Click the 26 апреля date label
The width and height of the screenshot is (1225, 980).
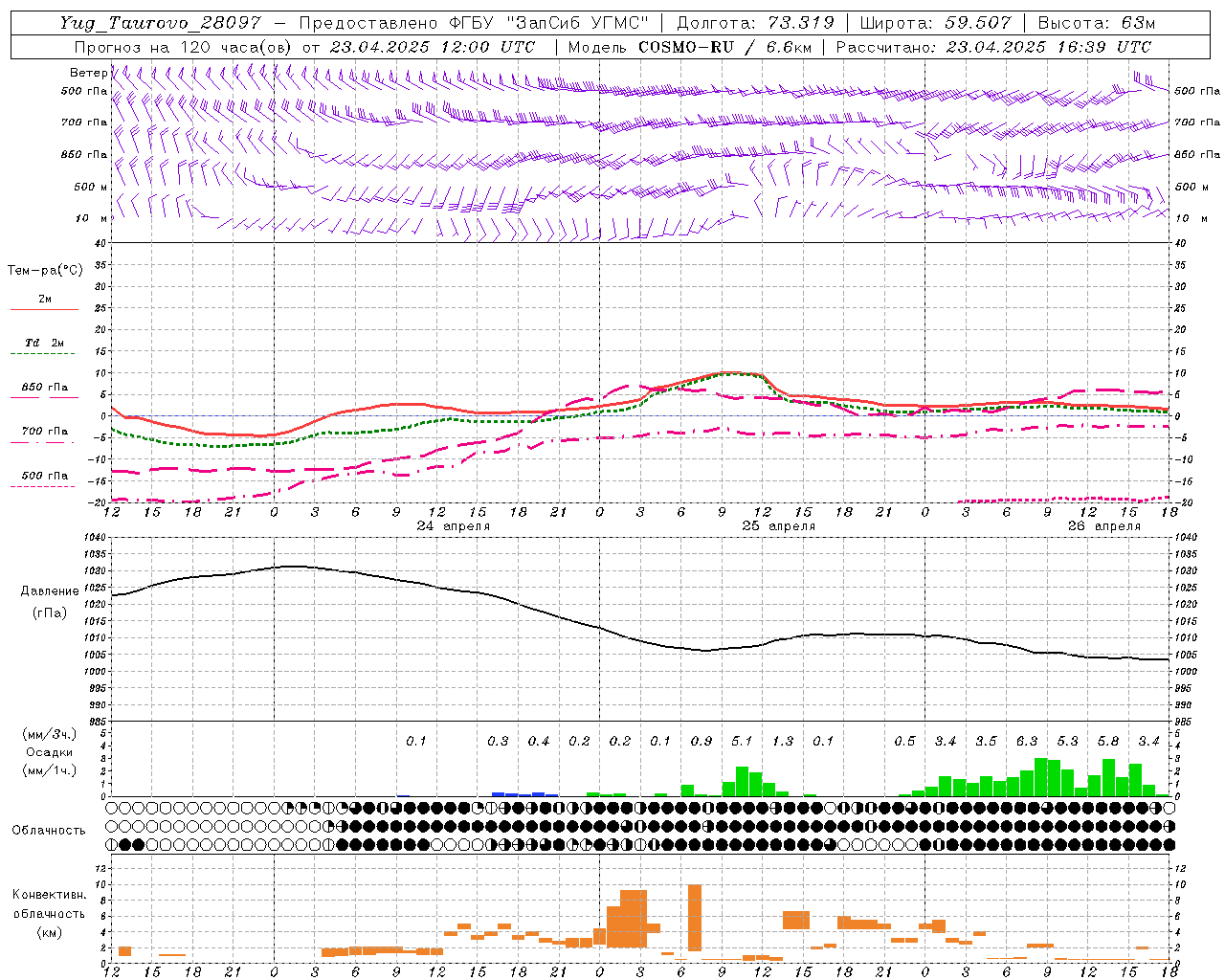click(1104, 526)
